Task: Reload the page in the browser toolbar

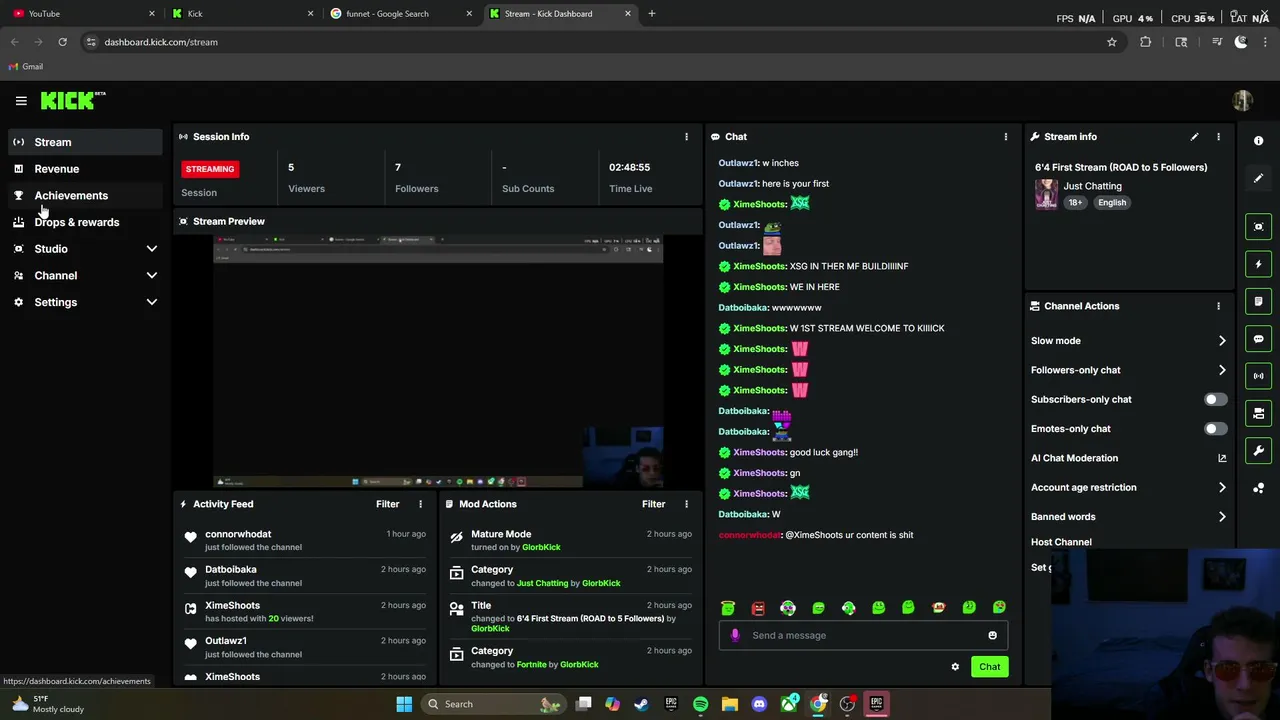Action: (x=62, y=42)
